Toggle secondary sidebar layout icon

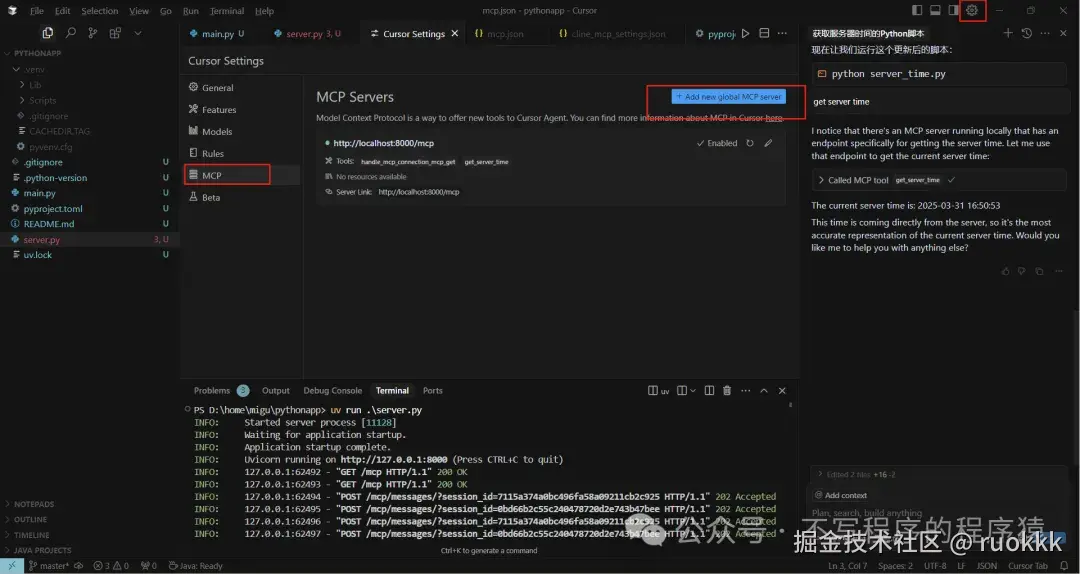[953, 10]
